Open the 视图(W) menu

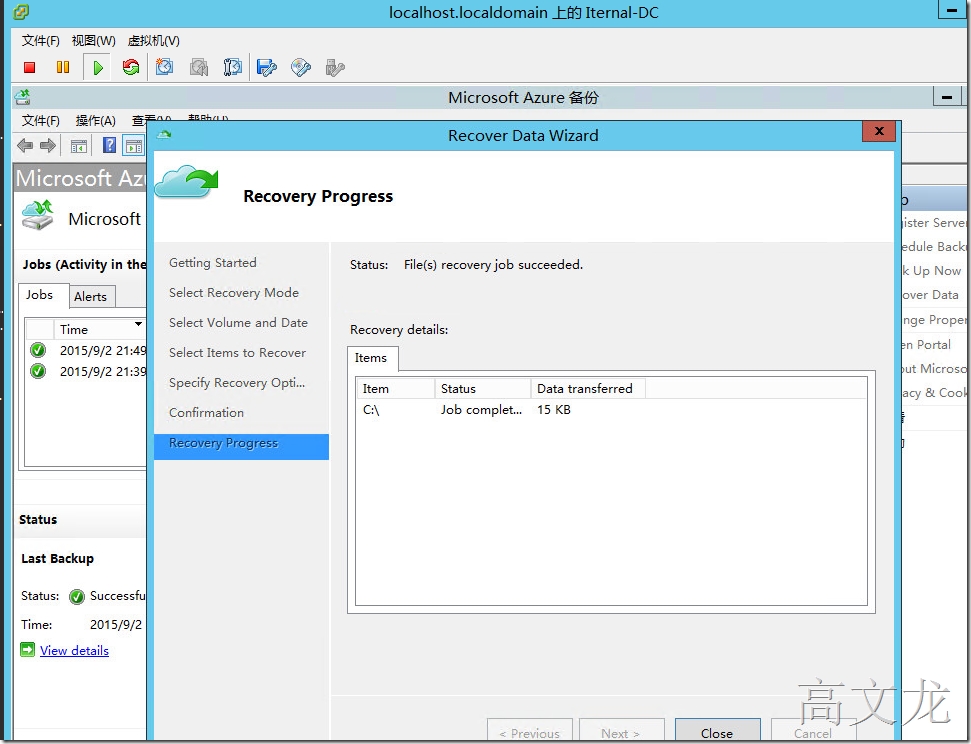pyautogui.click(x=94, y=41)
